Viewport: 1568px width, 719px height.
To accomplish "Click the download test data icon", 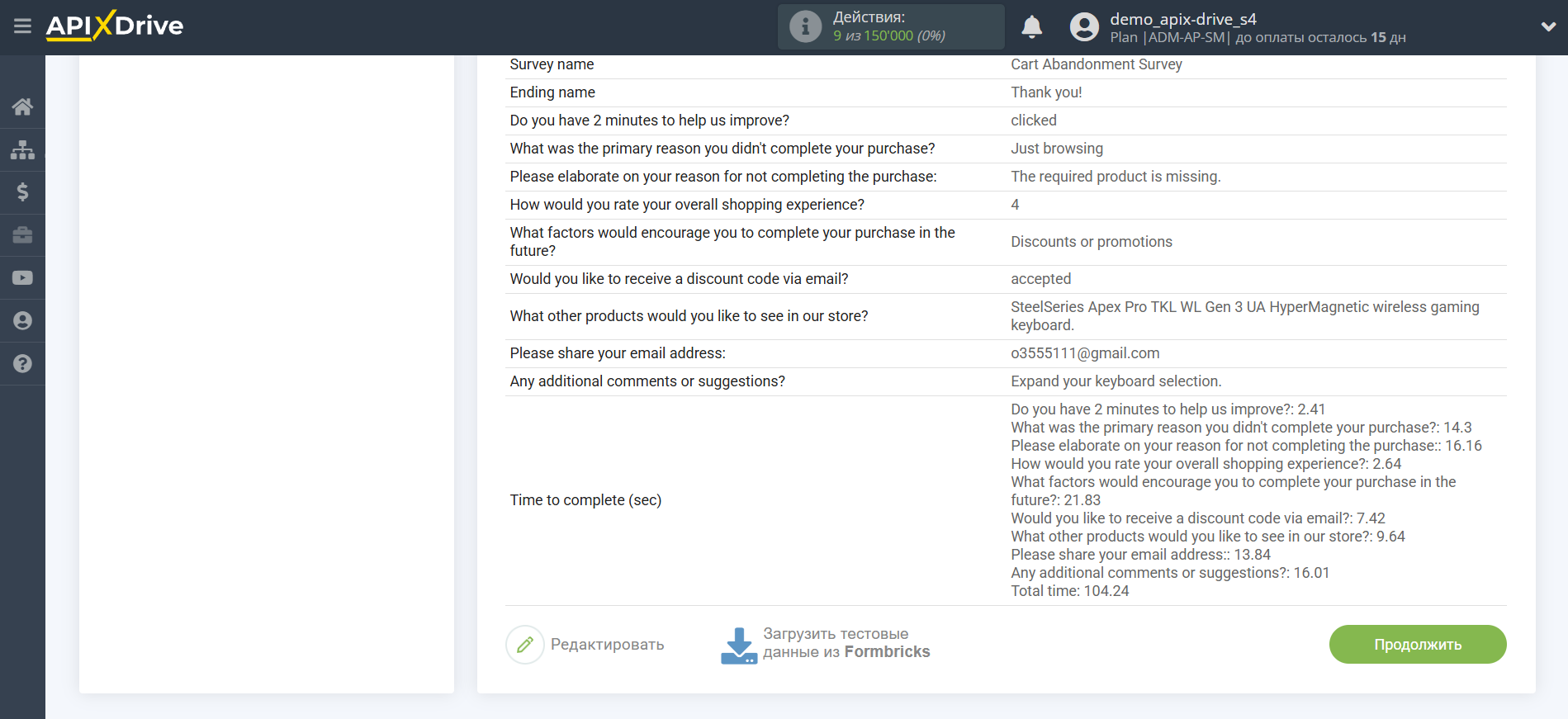I will [739, 646].
